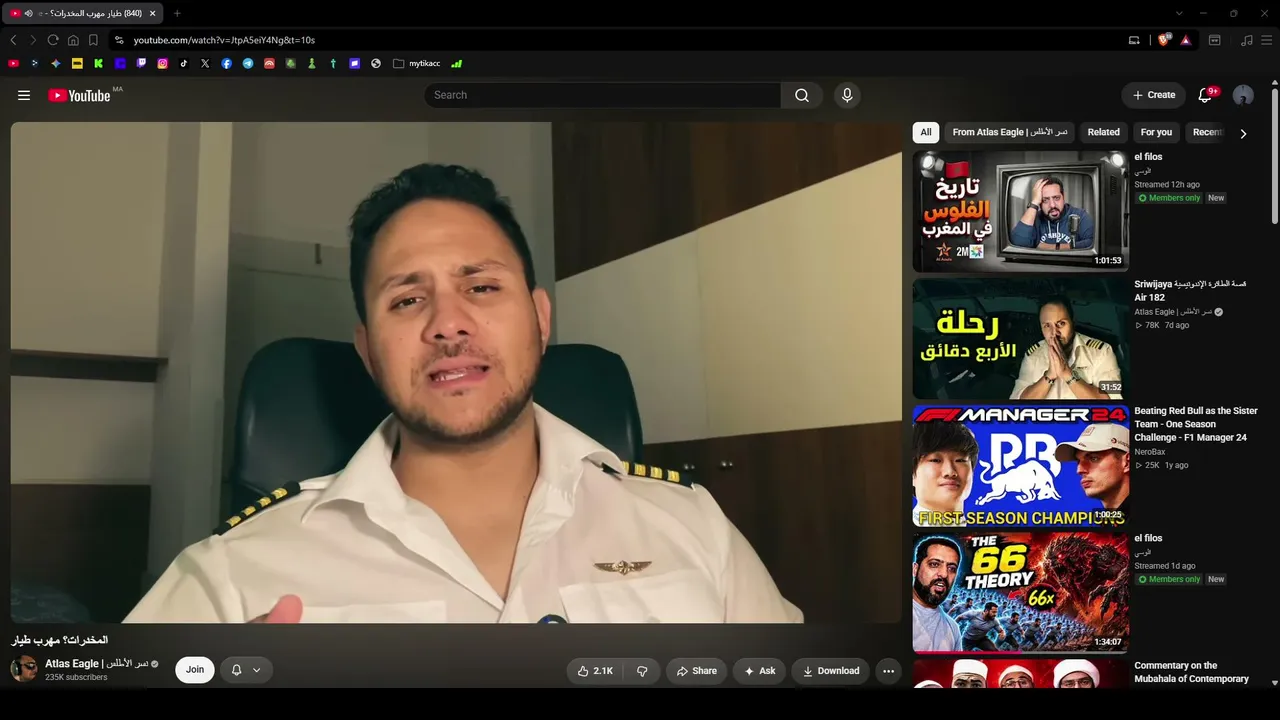This screenshot has height=720, width=1280.
Task: Open the account avatar menu
Action: tap(1243, 95)
